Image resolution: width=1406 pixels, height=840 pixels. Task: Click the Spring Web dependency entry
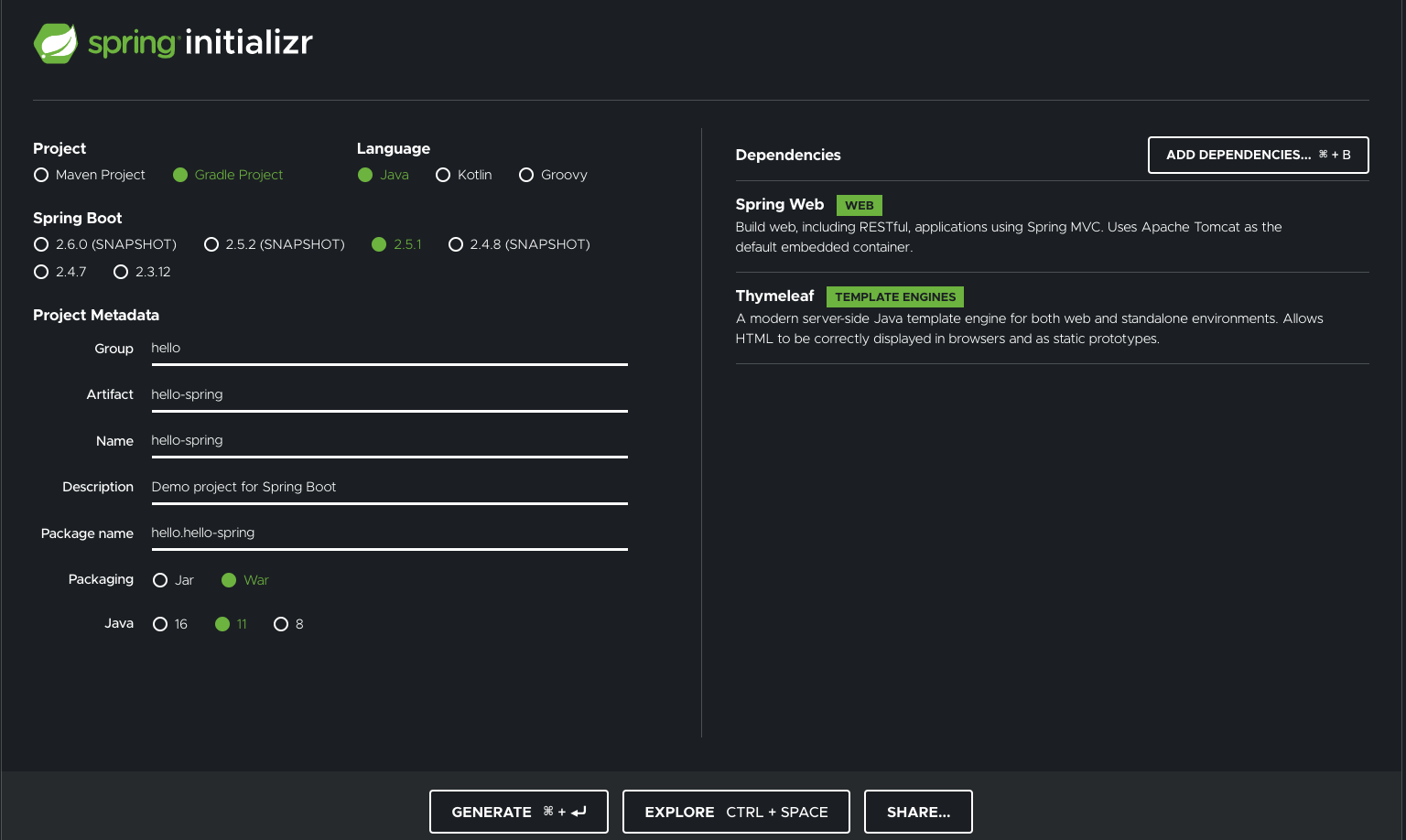(x=1052, y=226)
